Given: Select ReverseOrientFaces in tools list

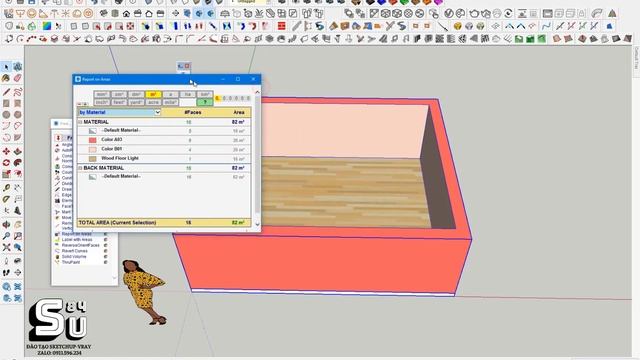Looking at the screenshot, I should 80,245.
